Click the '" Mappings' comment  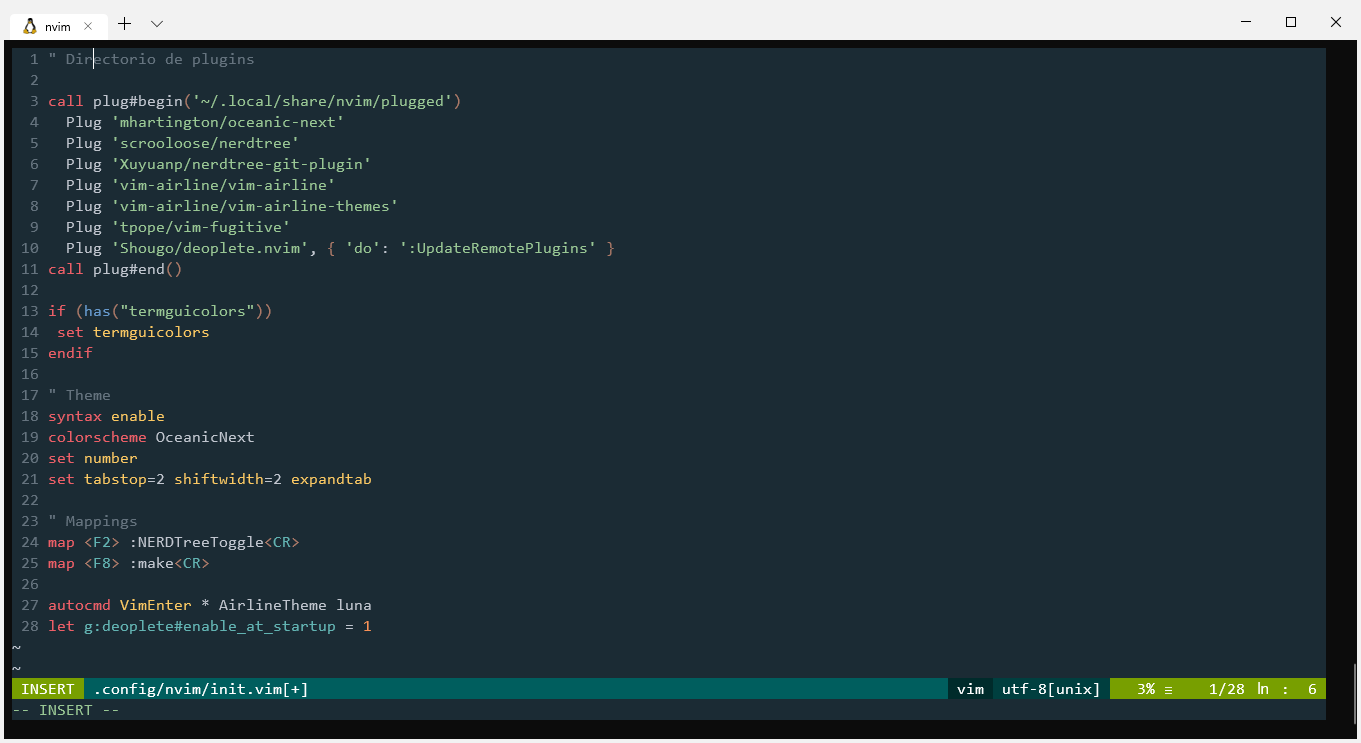93,521
